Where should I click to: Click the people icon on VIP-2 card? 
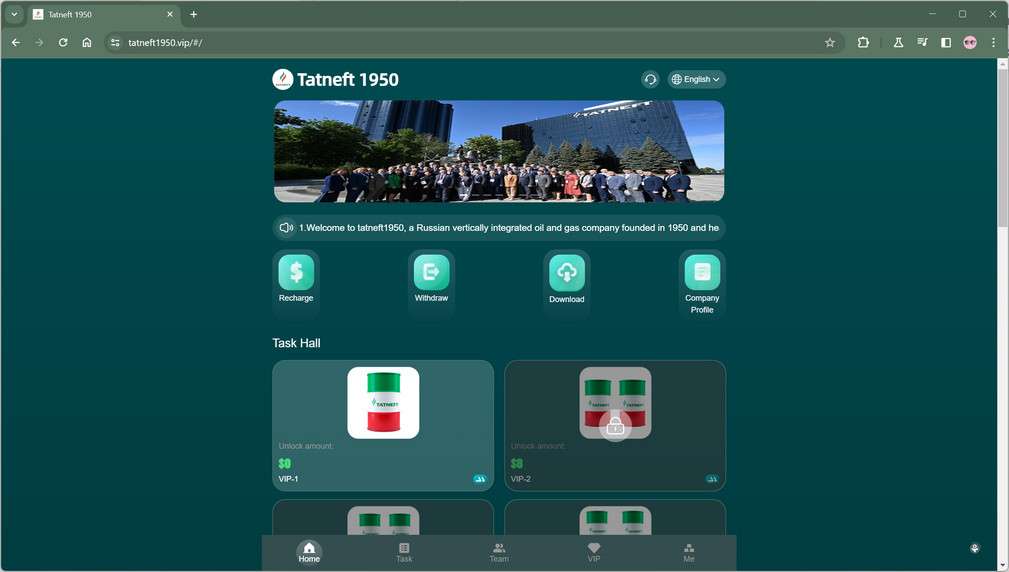712,479
